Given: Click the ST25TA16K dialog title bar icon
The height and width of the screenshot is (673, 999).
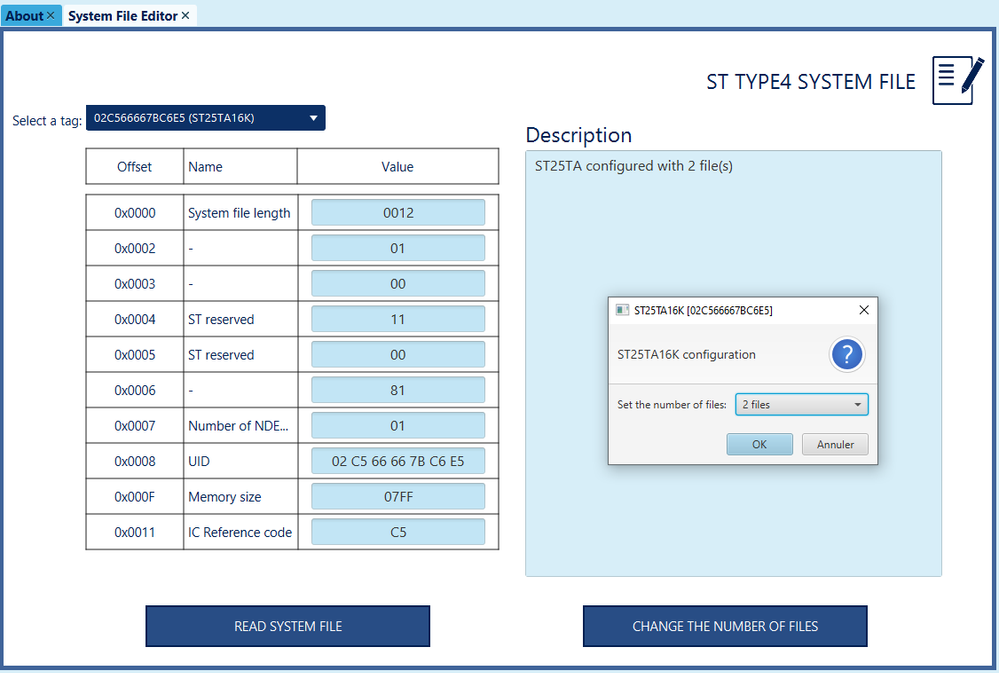Looking at the screenshot, I should click(x=622, y=310).
